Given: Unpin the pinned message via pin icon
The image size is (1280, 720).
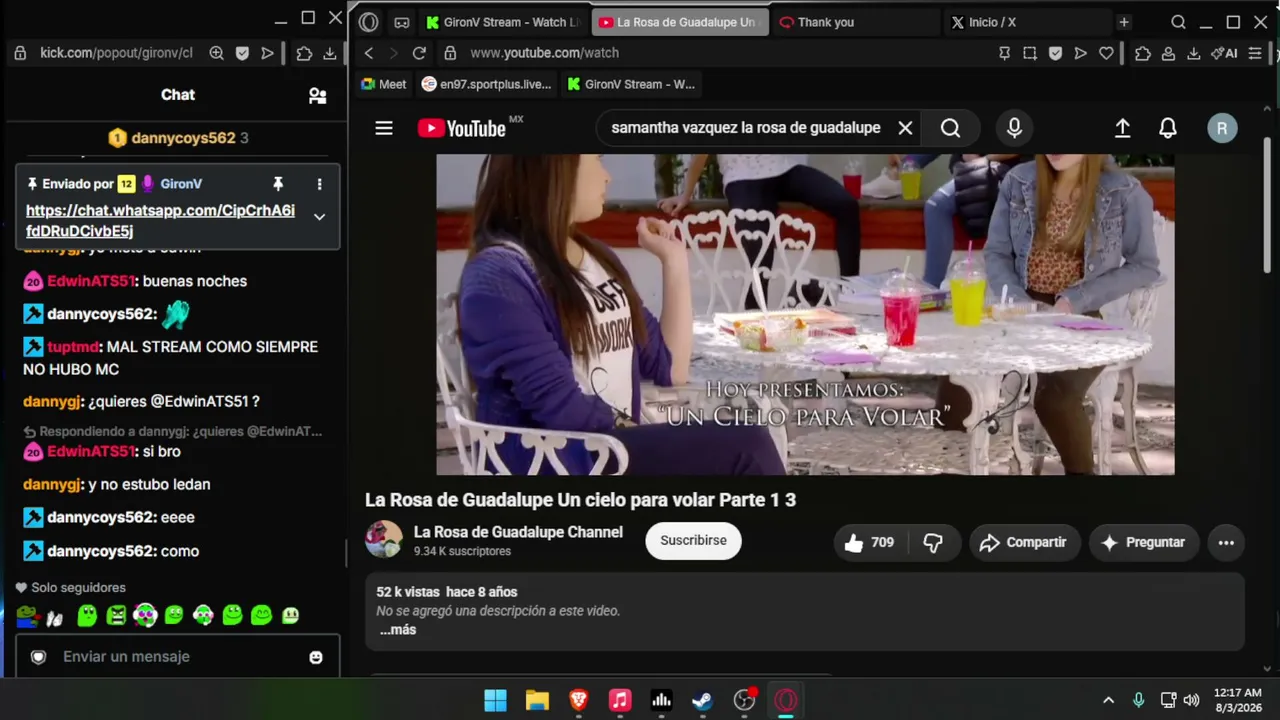Looking at the screenshot, I should 278,184.
